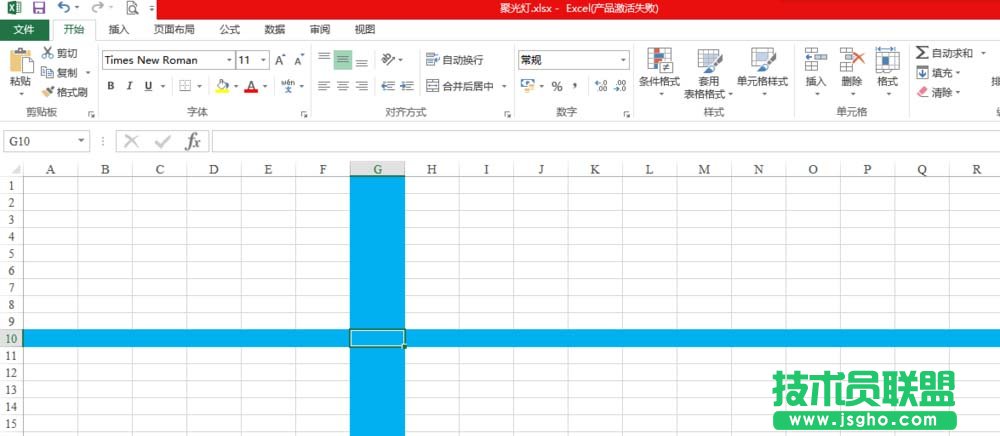Toggle center horizontal alignment
1000x436 pixels.
[343, 86]
